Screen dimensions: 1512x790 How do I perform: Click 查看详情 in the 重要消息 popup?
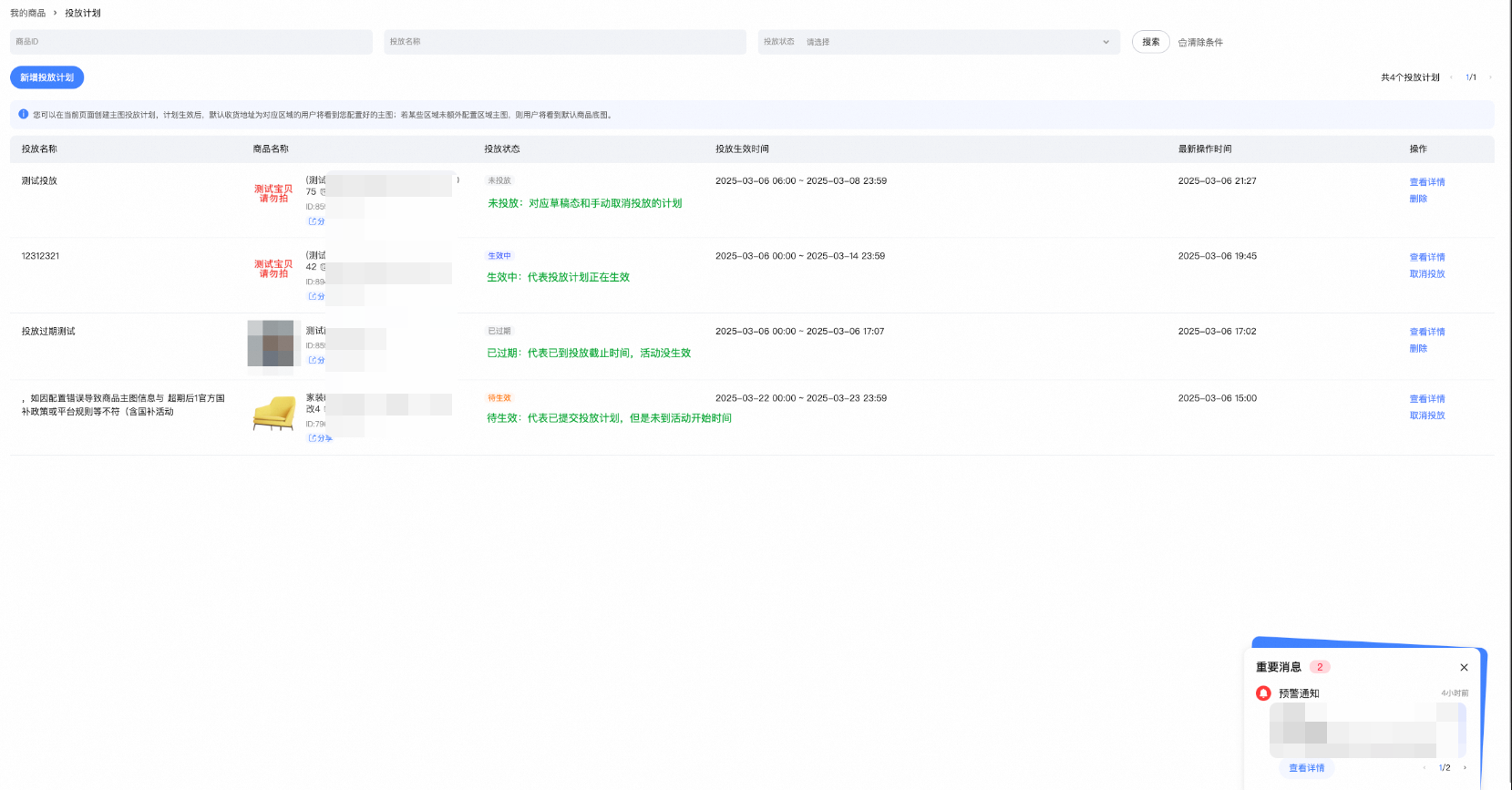pyautogui.click(x=1307, y=768)
